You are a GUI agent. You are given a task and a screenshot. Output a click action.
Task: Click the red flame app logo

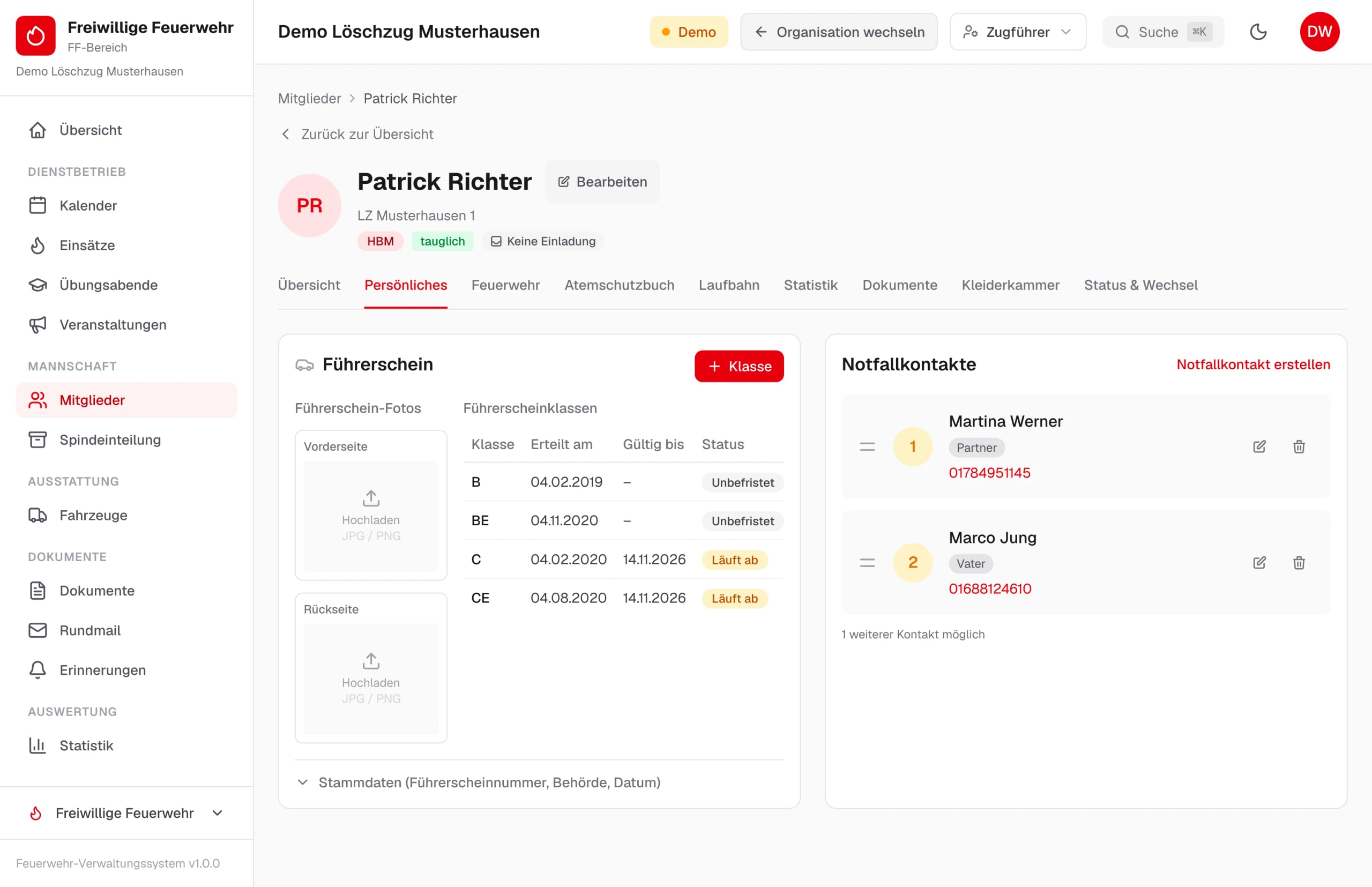(x=36, y=36)
